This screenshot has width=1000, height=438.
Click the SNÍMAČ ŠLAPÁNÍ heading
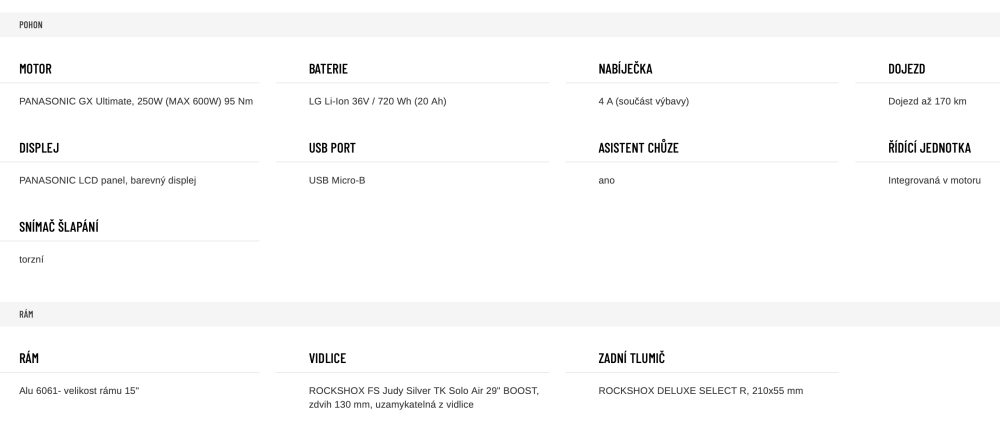pos(58,227)
